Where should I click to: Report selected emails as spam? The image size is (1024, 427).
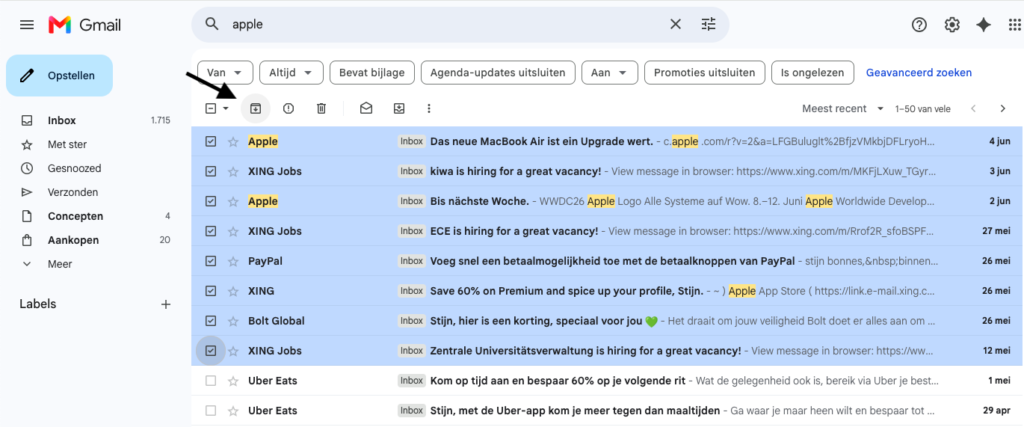coord(288,108)
